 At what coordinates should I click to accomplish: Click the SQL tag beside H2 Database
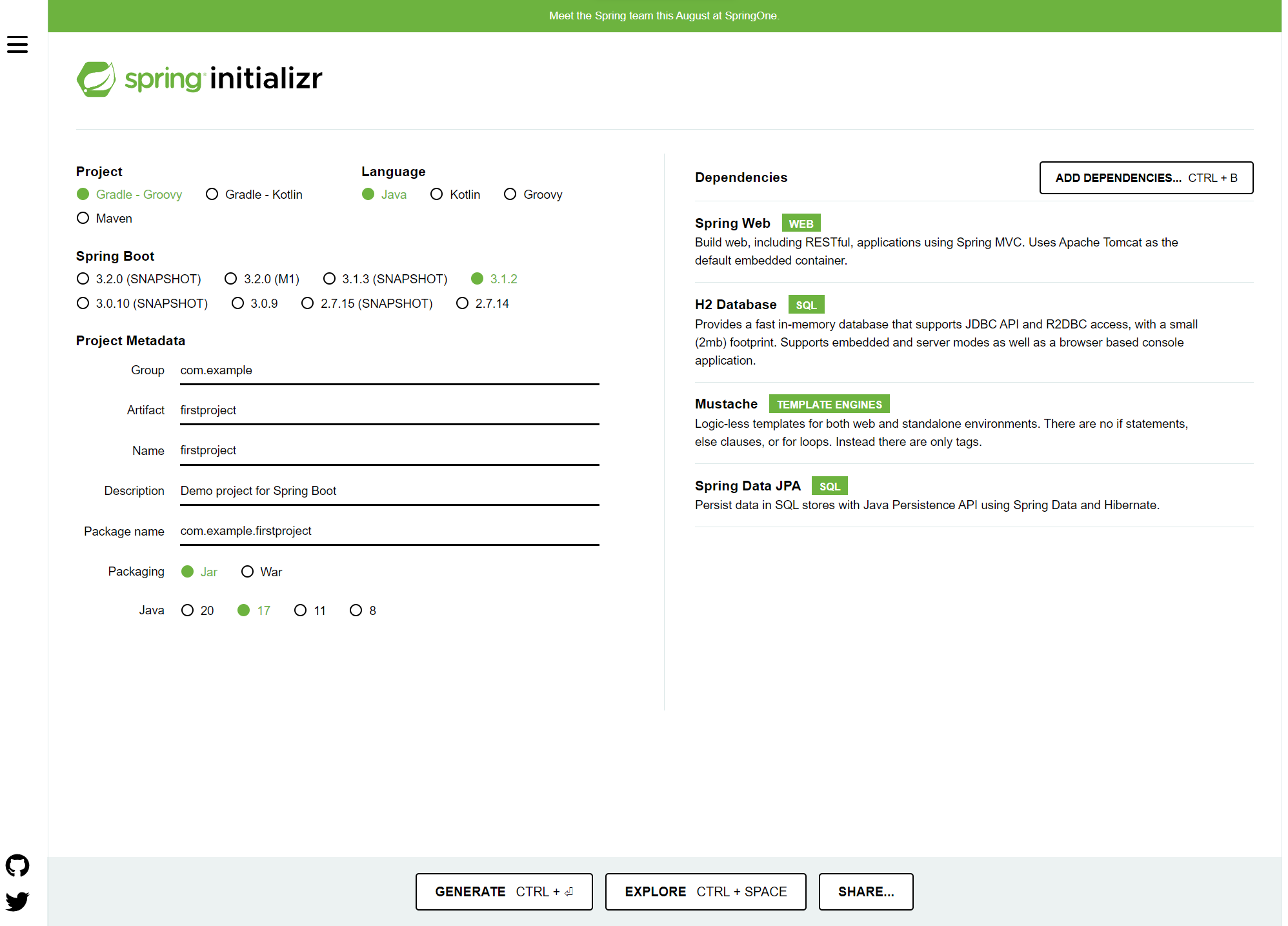point(805,305)
